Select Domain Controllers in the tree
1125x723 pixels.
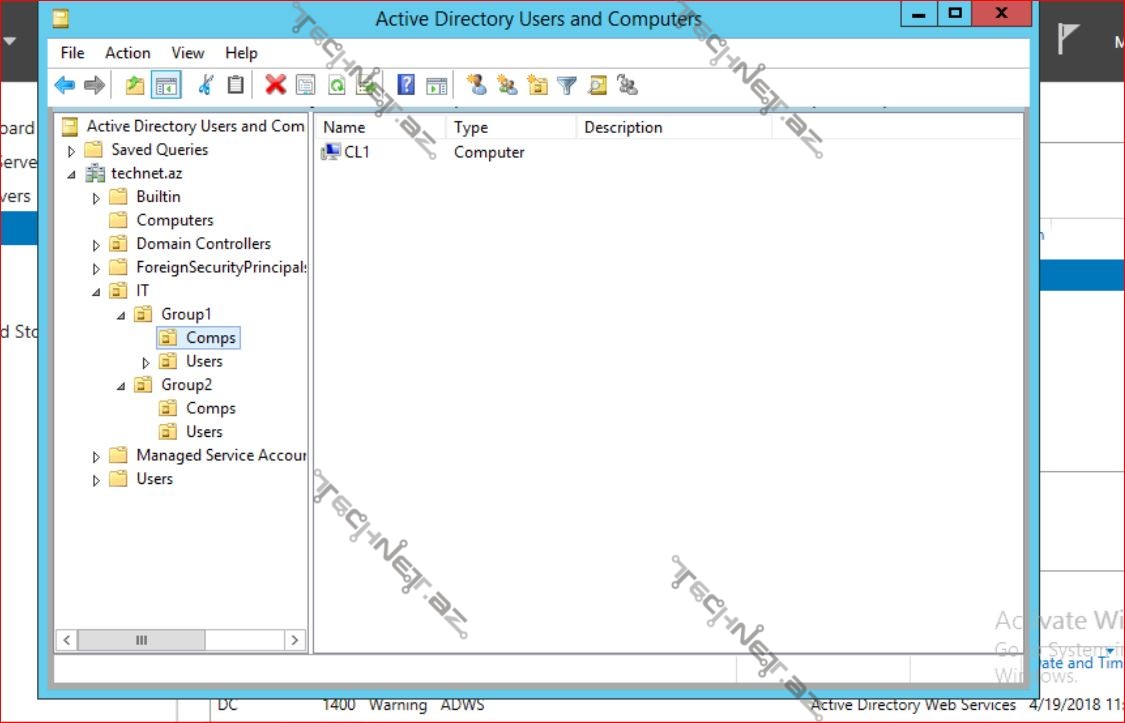coord(203,244)
